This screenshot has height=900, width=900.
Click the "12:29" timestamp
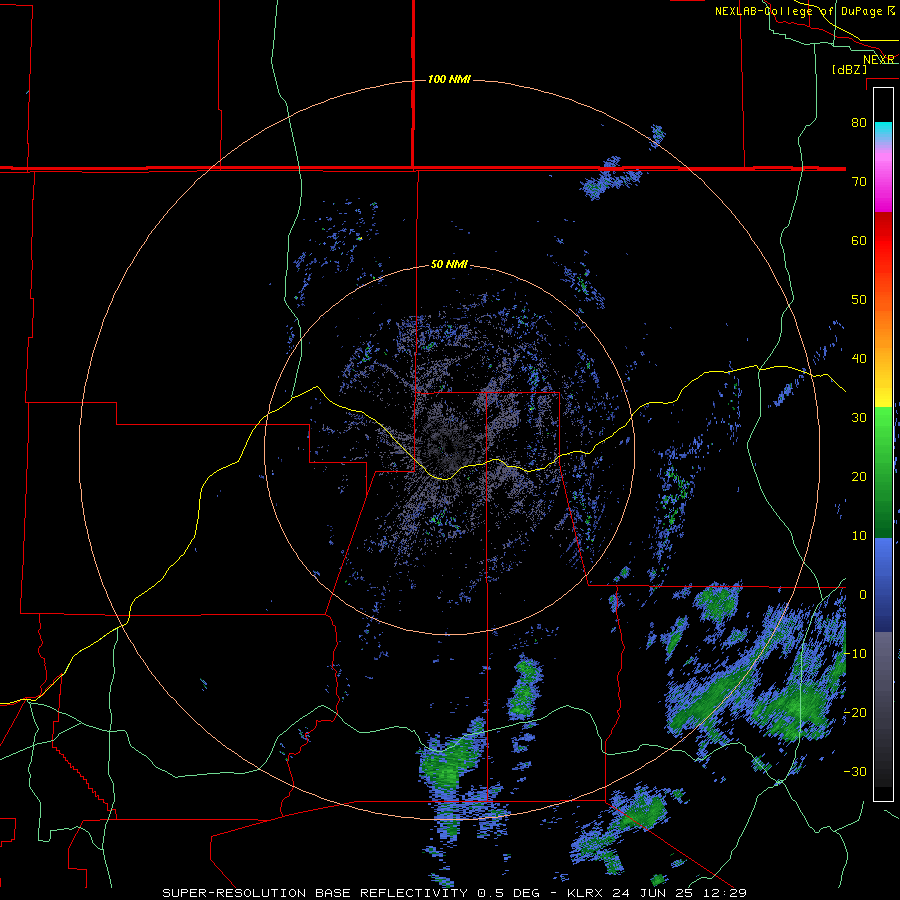point(724,893)
